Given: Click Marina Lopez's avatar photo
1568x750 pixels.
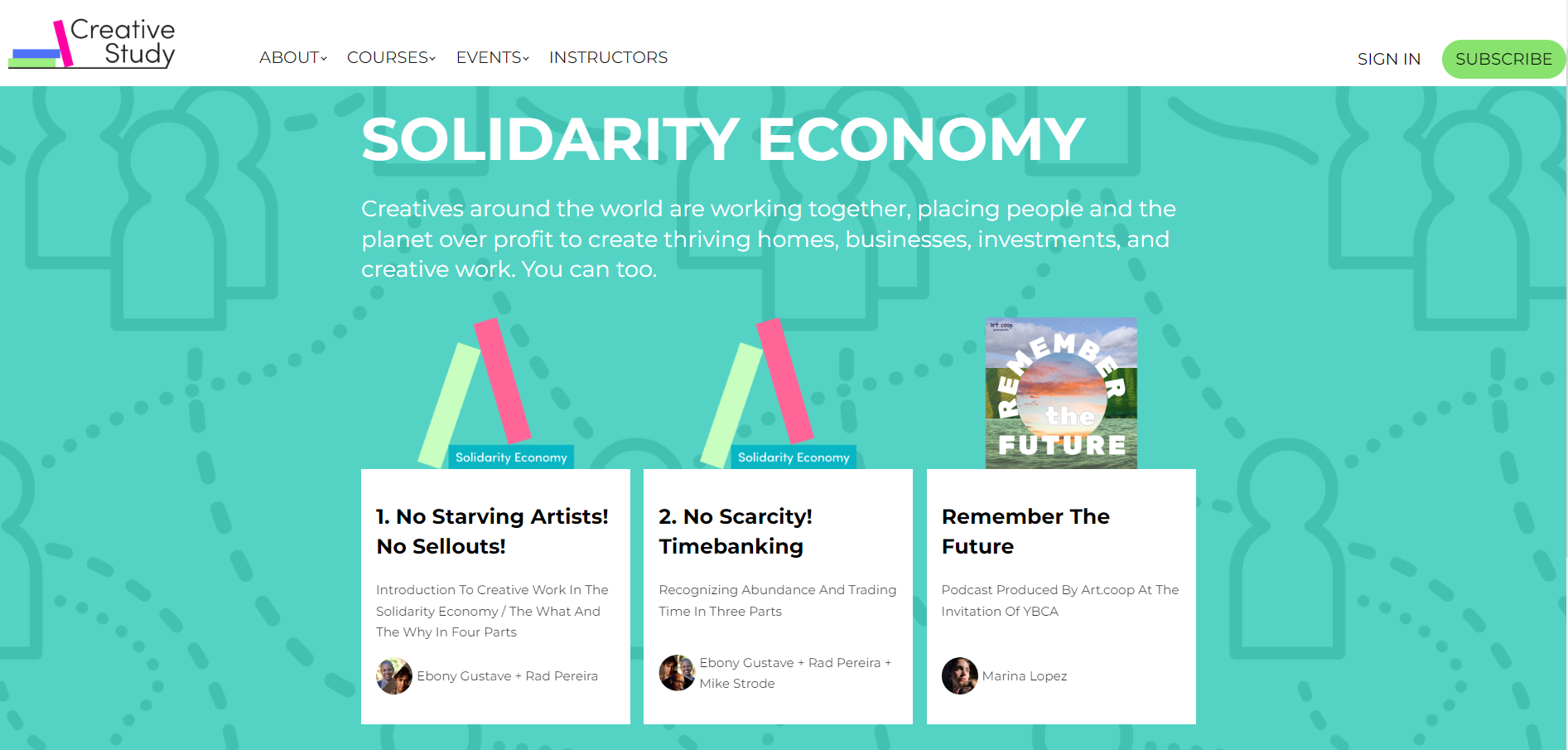Looking at the screenshot, I should click(x=959, y=676).
